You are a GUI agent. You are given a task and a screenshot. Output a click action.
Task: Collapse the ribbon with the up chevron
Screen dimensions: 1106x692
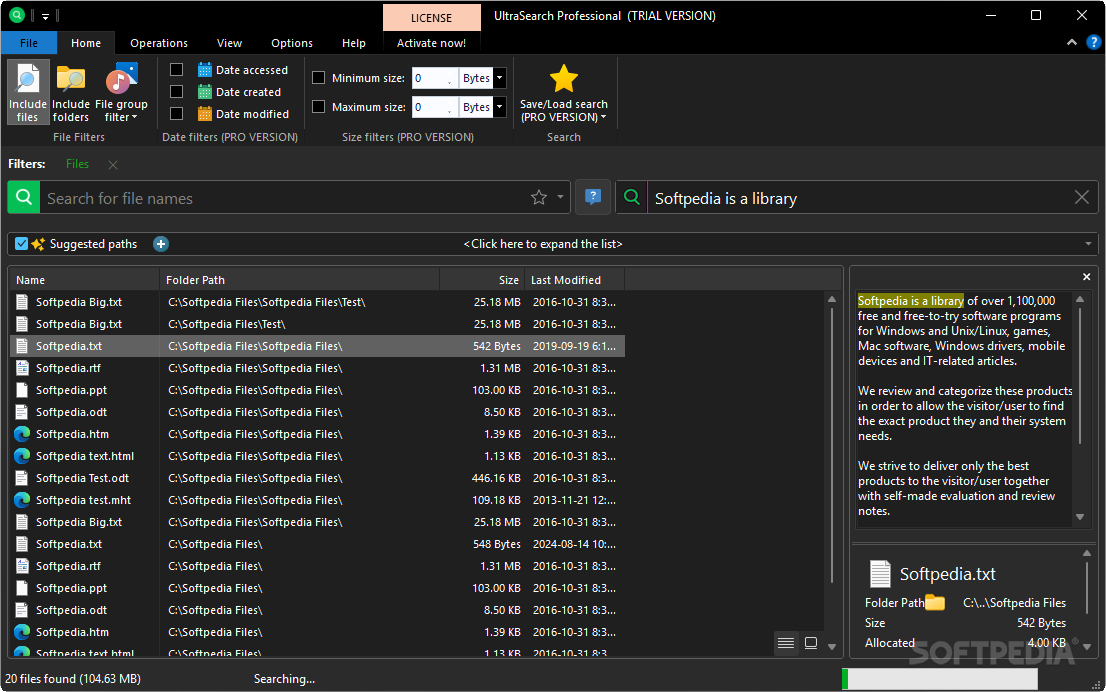[x=1071, y=42]
